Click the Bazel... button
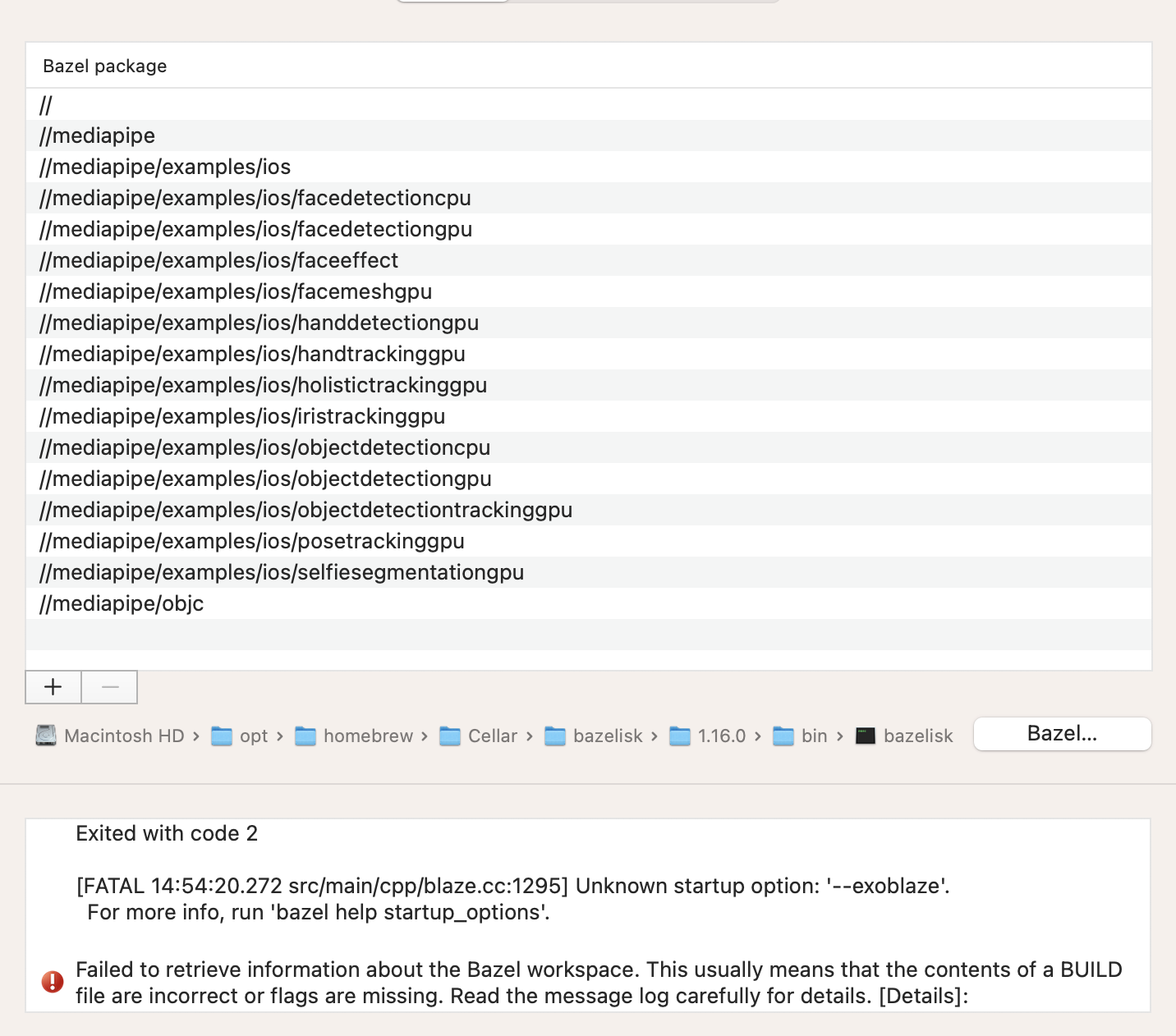Screen dimensions: 1176x1036 (x=1061, y=734)
